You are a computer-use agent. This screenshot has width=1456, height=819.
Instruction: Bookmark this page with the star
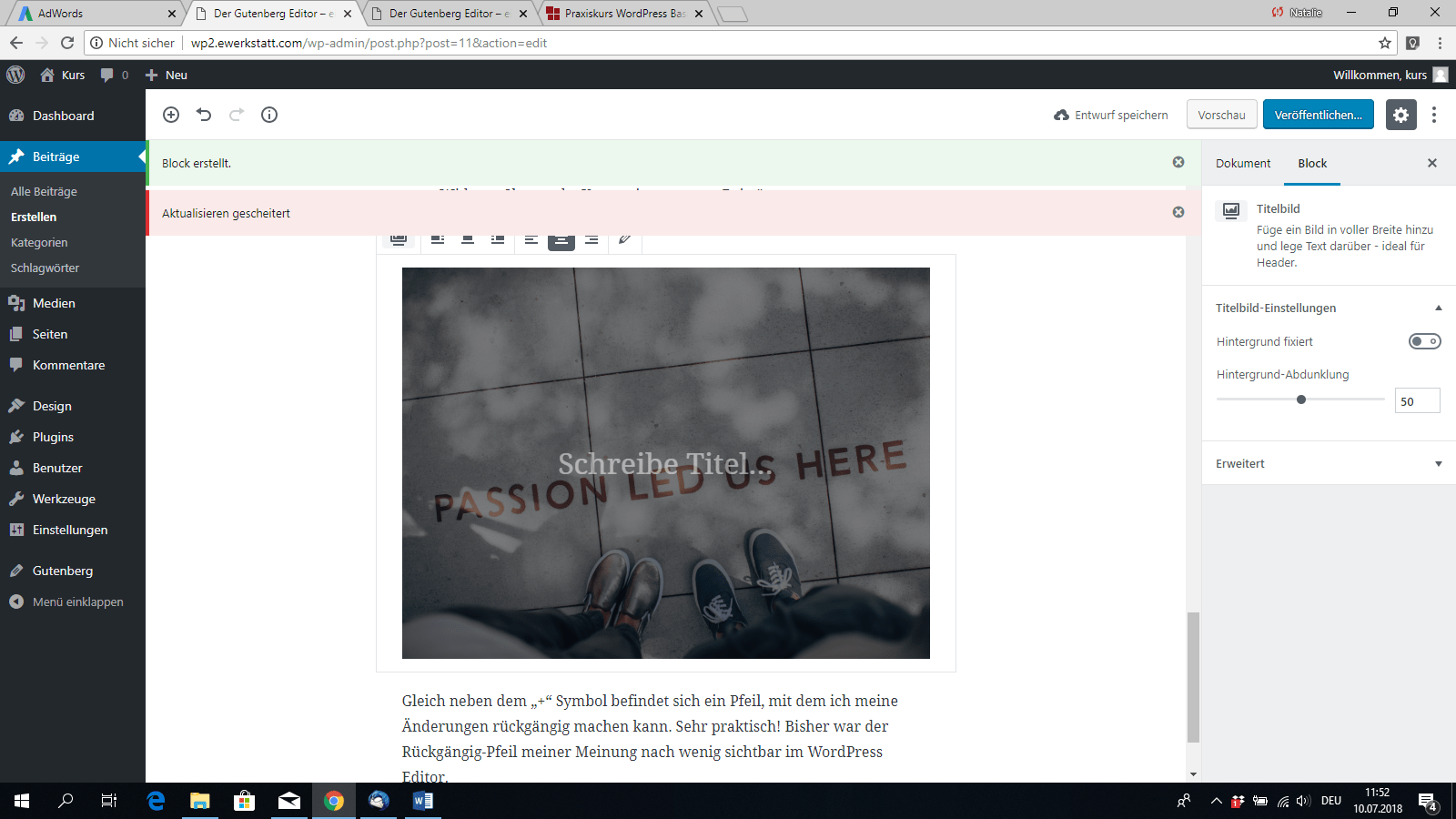[1385, 43]
